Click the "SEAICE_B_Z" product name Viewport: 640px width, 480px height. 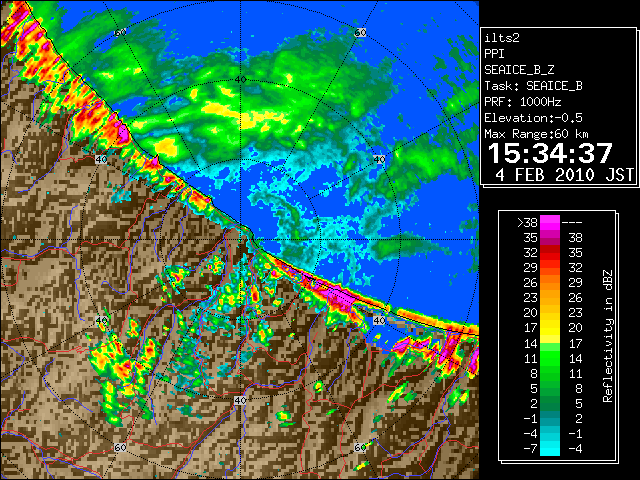[x=519, y=70]
